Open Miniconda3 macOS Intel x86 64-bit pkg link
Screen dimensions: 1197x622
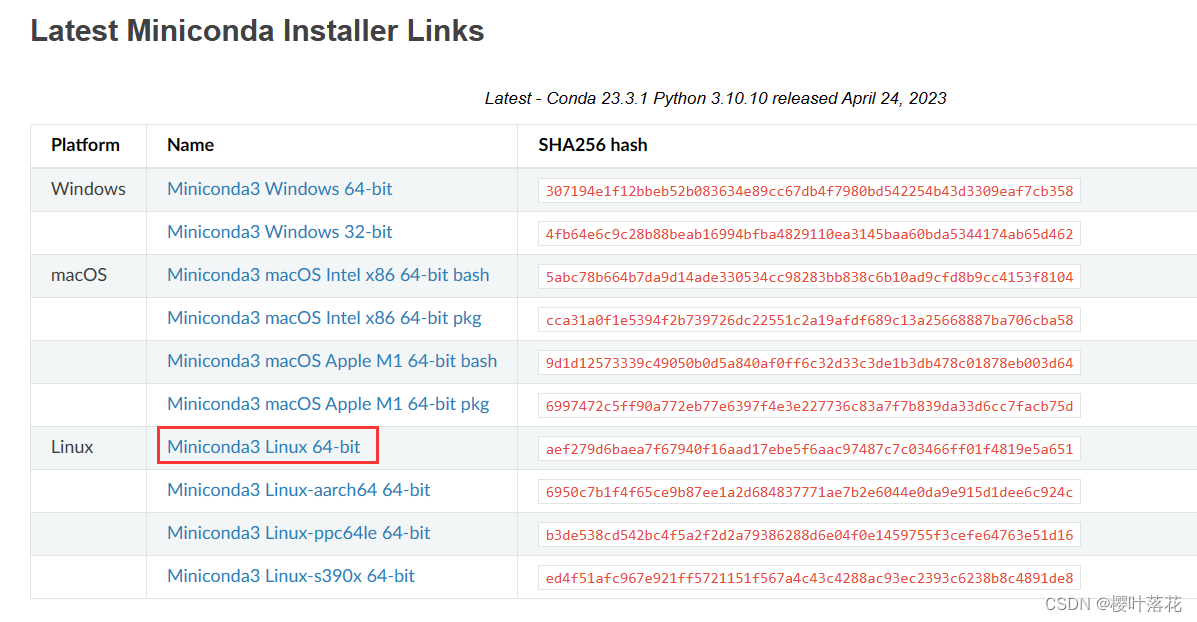(x=324, y=317)
